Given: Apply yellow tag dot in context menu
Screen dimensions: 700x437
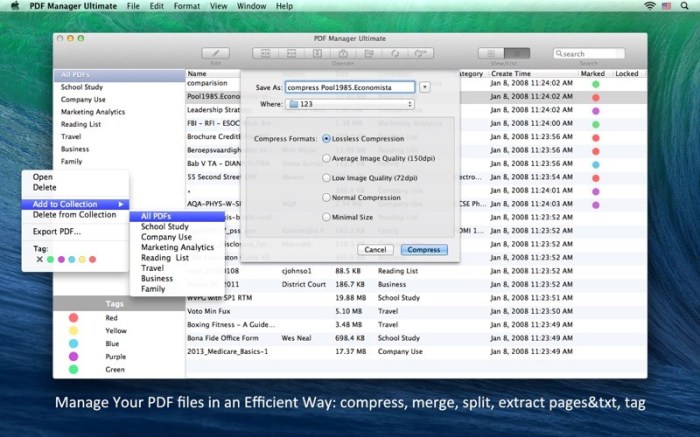Looking at the screenshot, I should (x=82, y=259).
